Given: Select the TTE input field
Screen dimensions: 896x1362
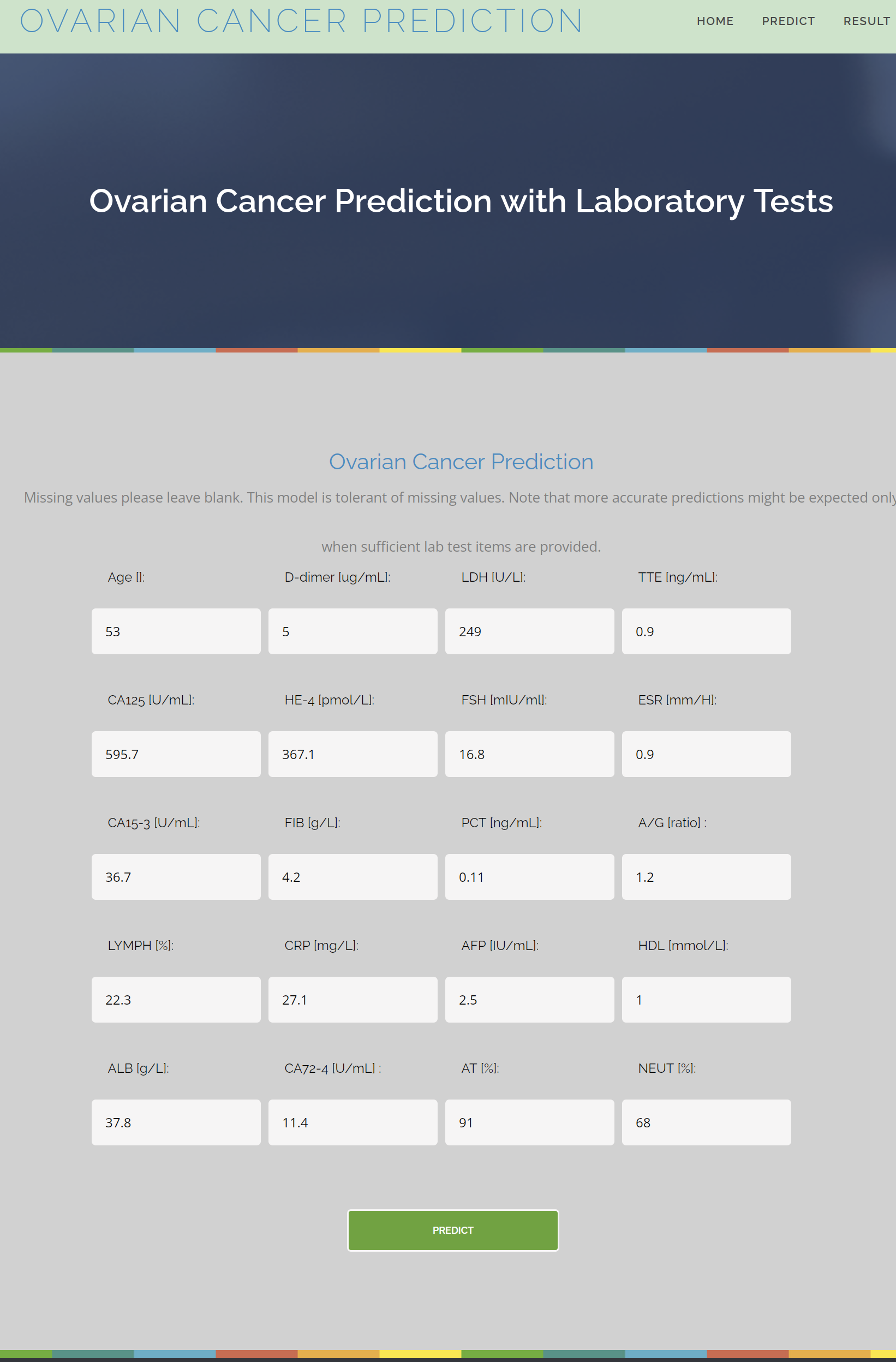Looking at the screenshot, I should pos(706,631).
